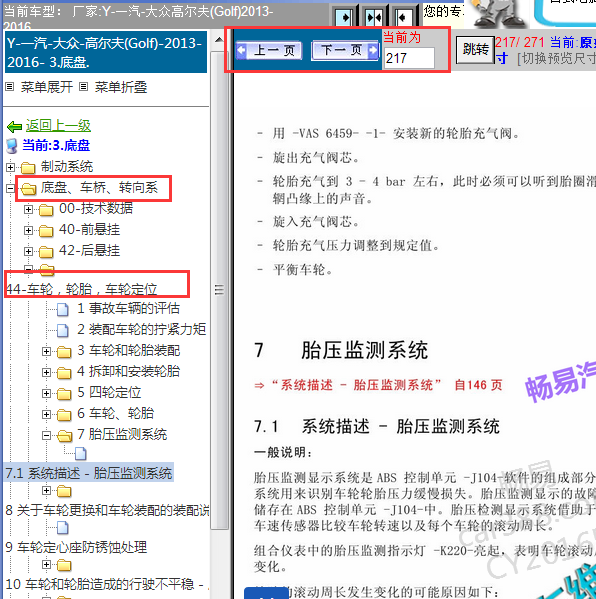
Task: Click the green back arrow icon
Action: (15, 126)
